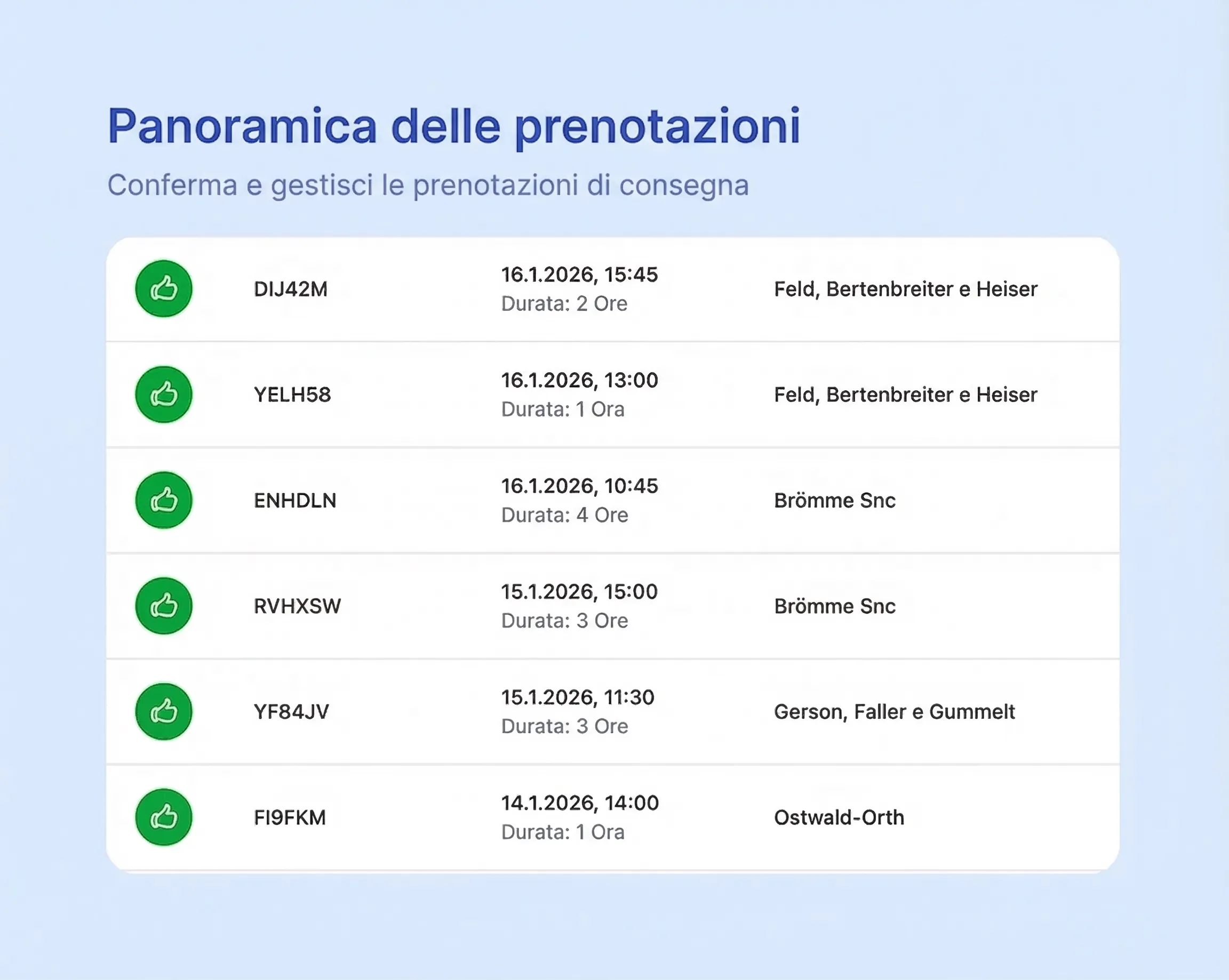This screenshot has height=980, width=1229.
Task: Click the thumbs-up beside the 4-hour Brömme Snc booking
Action: (x=163, y=500)
